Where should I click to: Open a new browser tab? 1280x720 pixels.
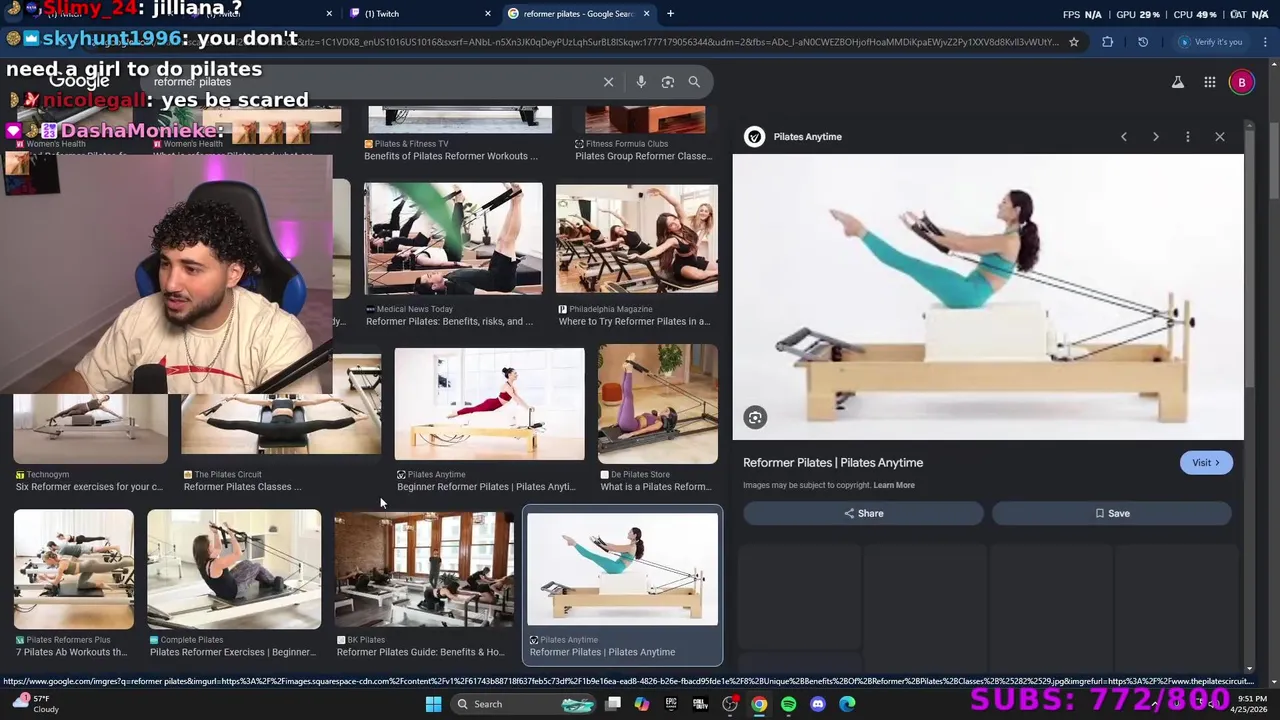pyautogui.click(x=670, y=14)
